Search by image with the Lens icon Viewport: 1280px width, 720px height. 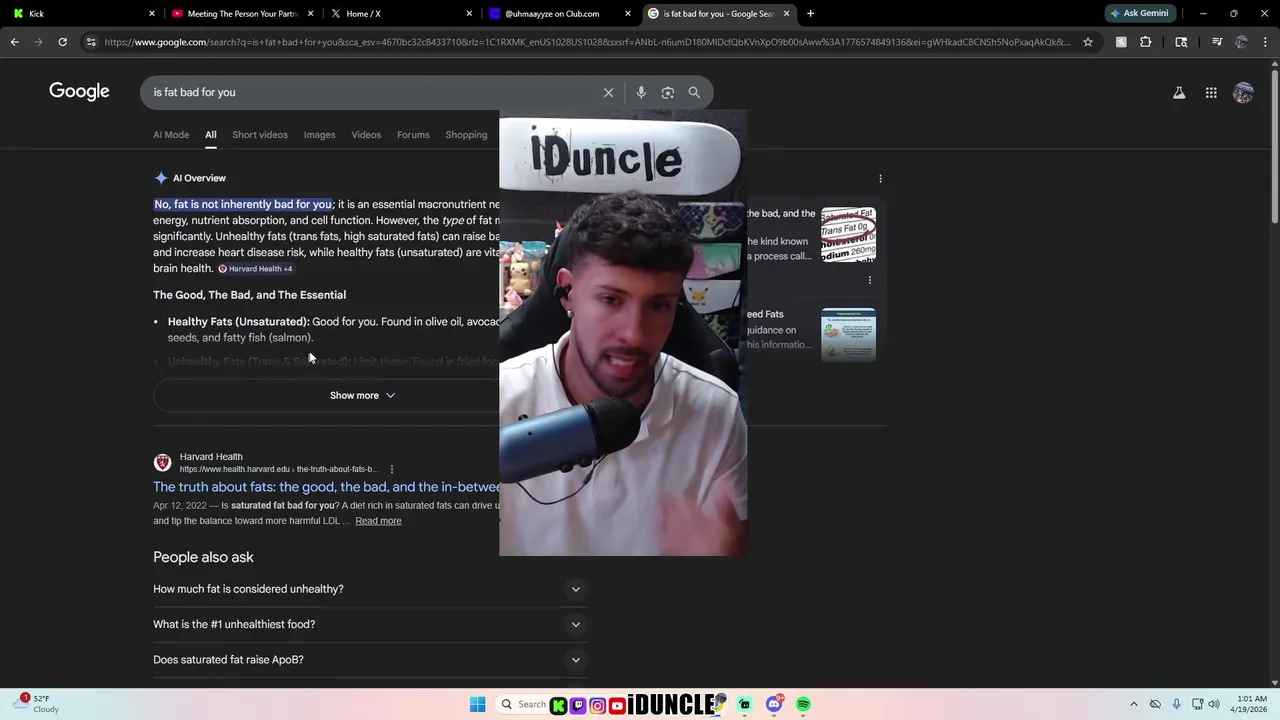[668, 92]
